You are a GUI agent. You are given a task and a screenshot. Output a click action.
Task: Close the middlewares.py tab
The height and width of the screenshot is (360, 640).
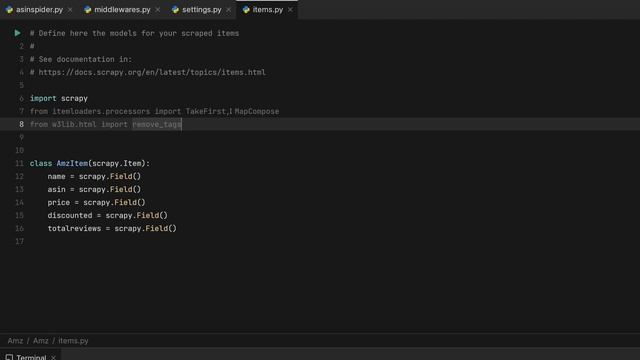[158, 9]
